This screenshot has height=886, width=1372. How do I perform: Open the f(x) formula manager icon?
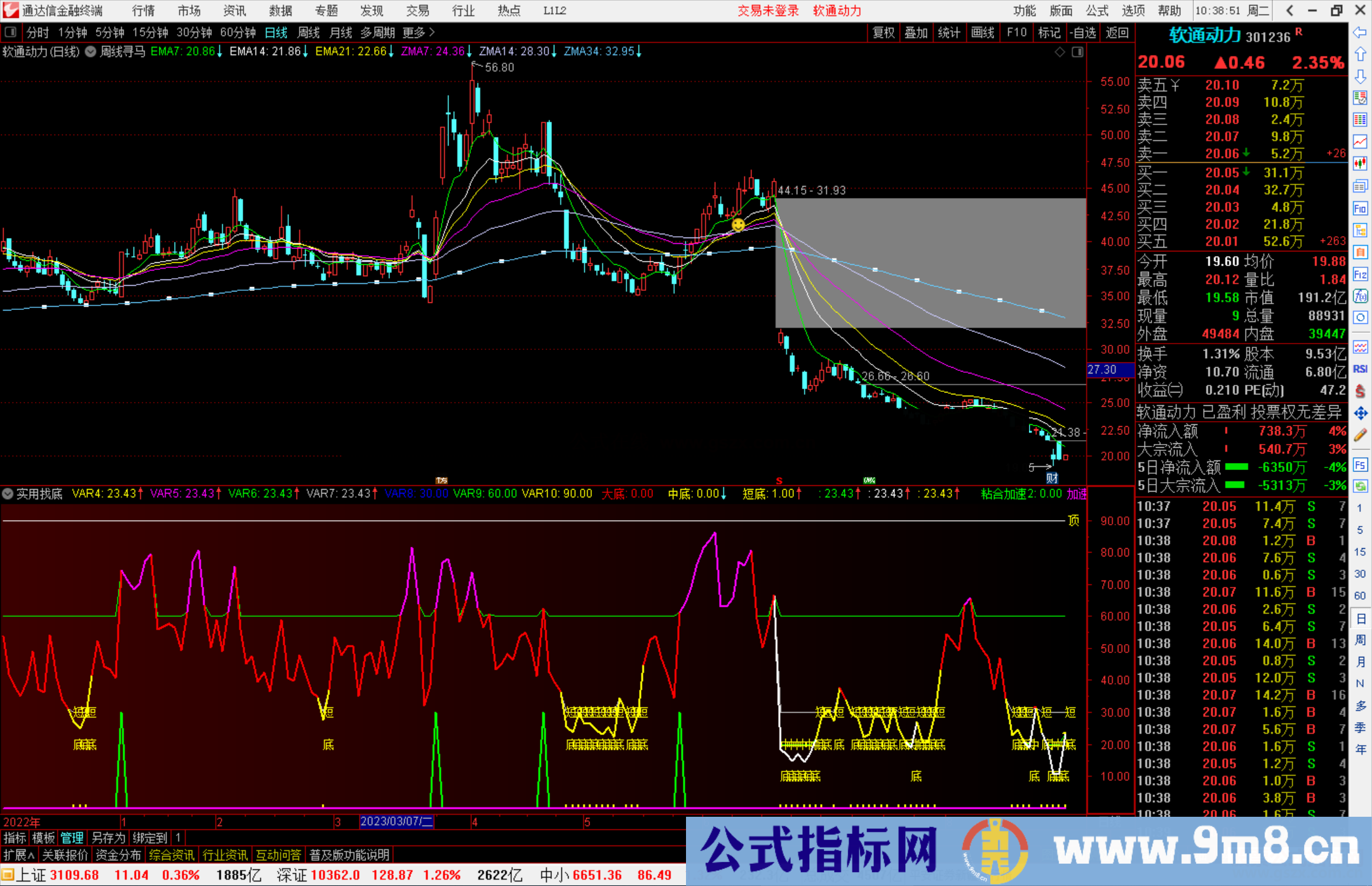1360,297
